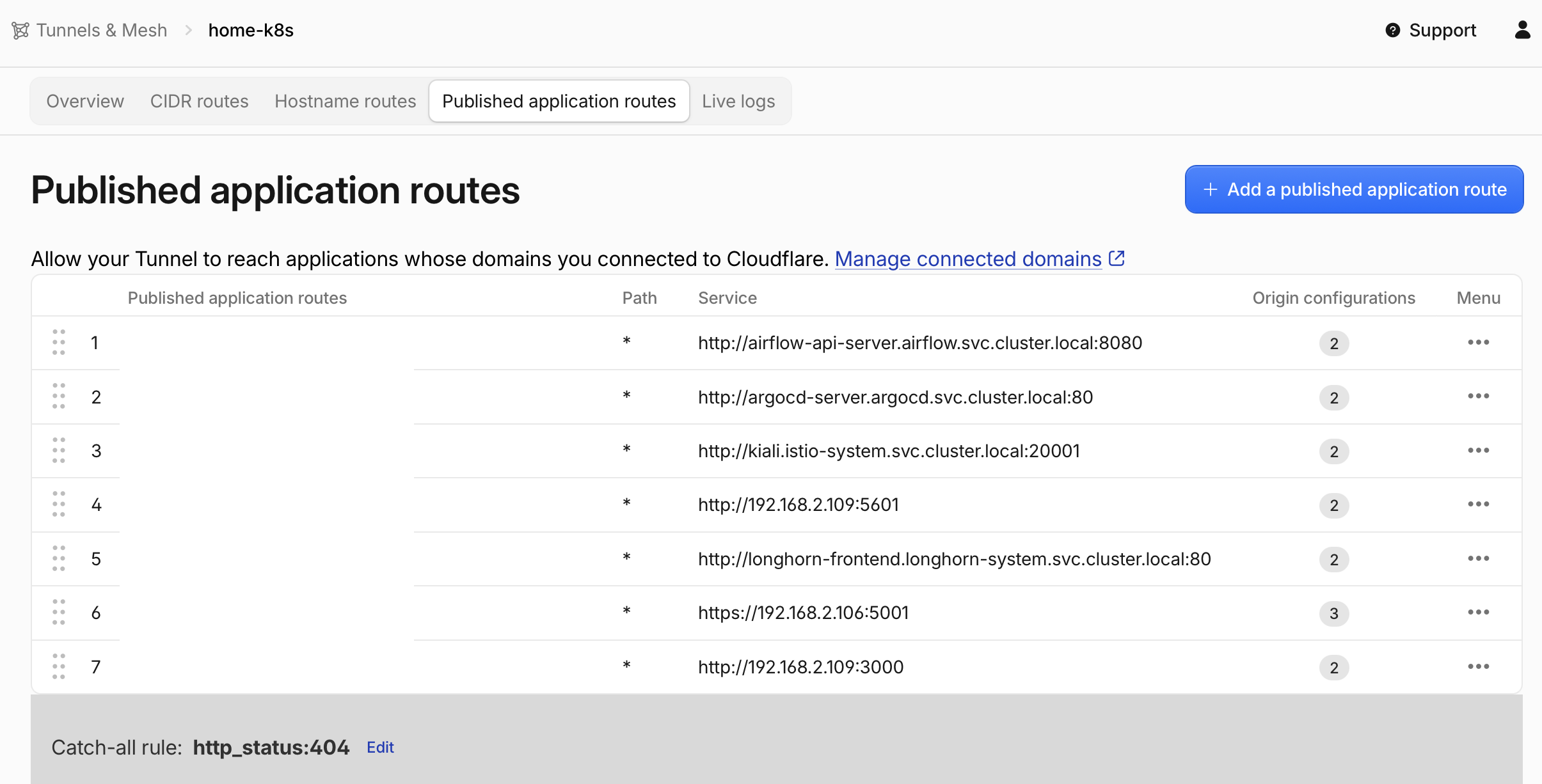The height and width of the screenshot is (784, 1542).
Task: Open the three-dot menu for 192.168.2.109:3000 route
Action: click(x=1479, y=667)
